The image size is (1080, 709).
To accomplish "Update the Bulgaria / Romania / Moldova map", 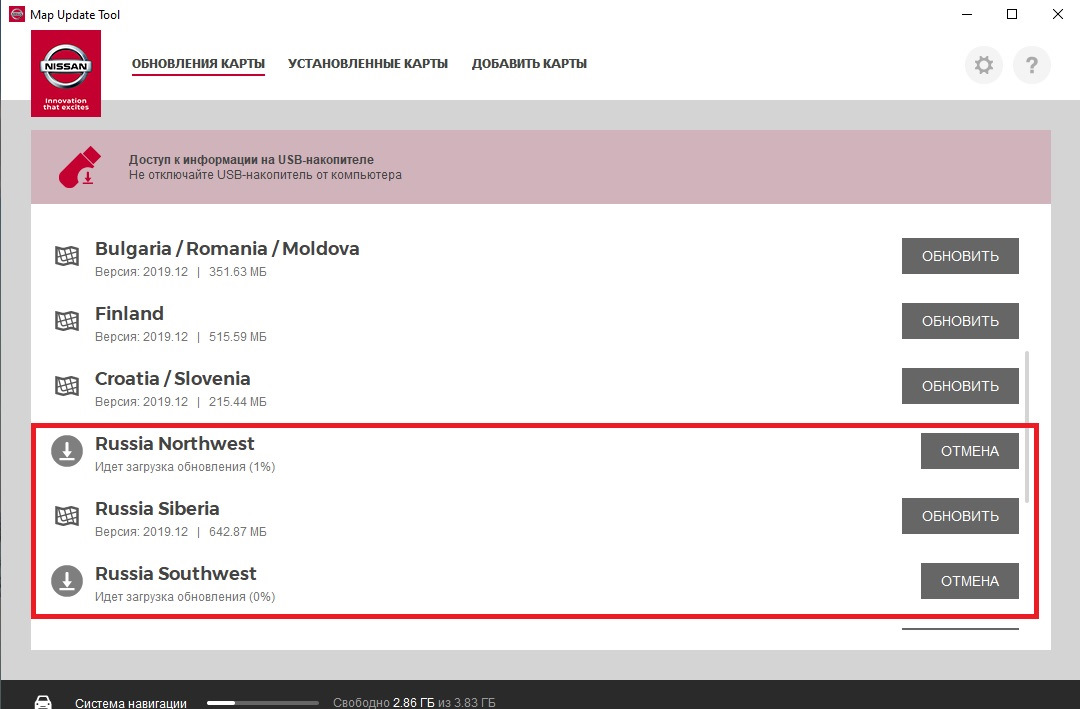I will point(960,256).
